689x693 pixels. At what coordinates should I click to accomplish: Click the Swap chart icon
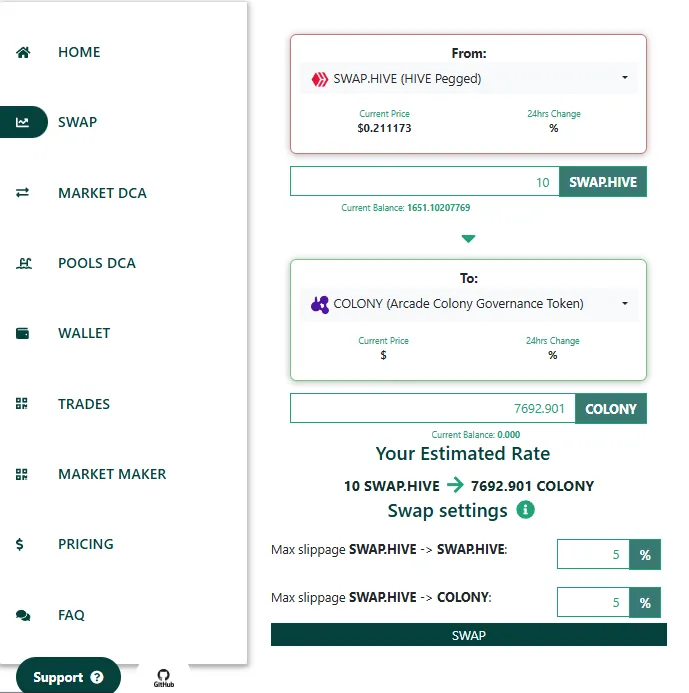tap(23, 122)
